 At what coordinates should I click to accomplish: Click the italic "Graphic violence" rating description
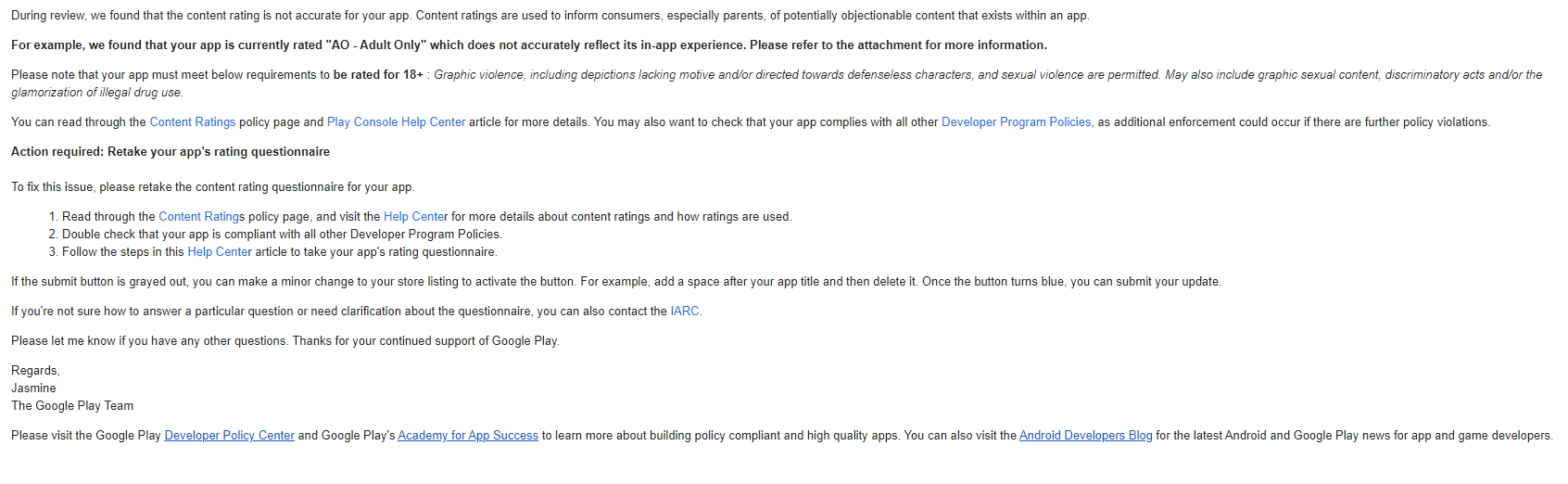pos(797,74)
